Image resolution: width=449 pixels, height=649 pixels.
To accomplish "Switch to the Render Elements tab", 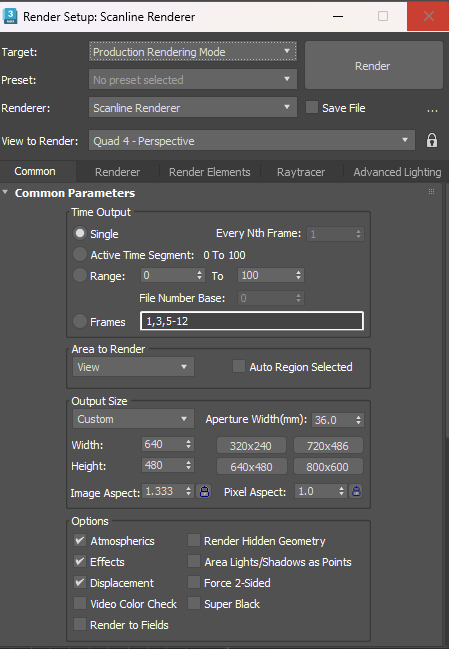I will pos(210,172).
